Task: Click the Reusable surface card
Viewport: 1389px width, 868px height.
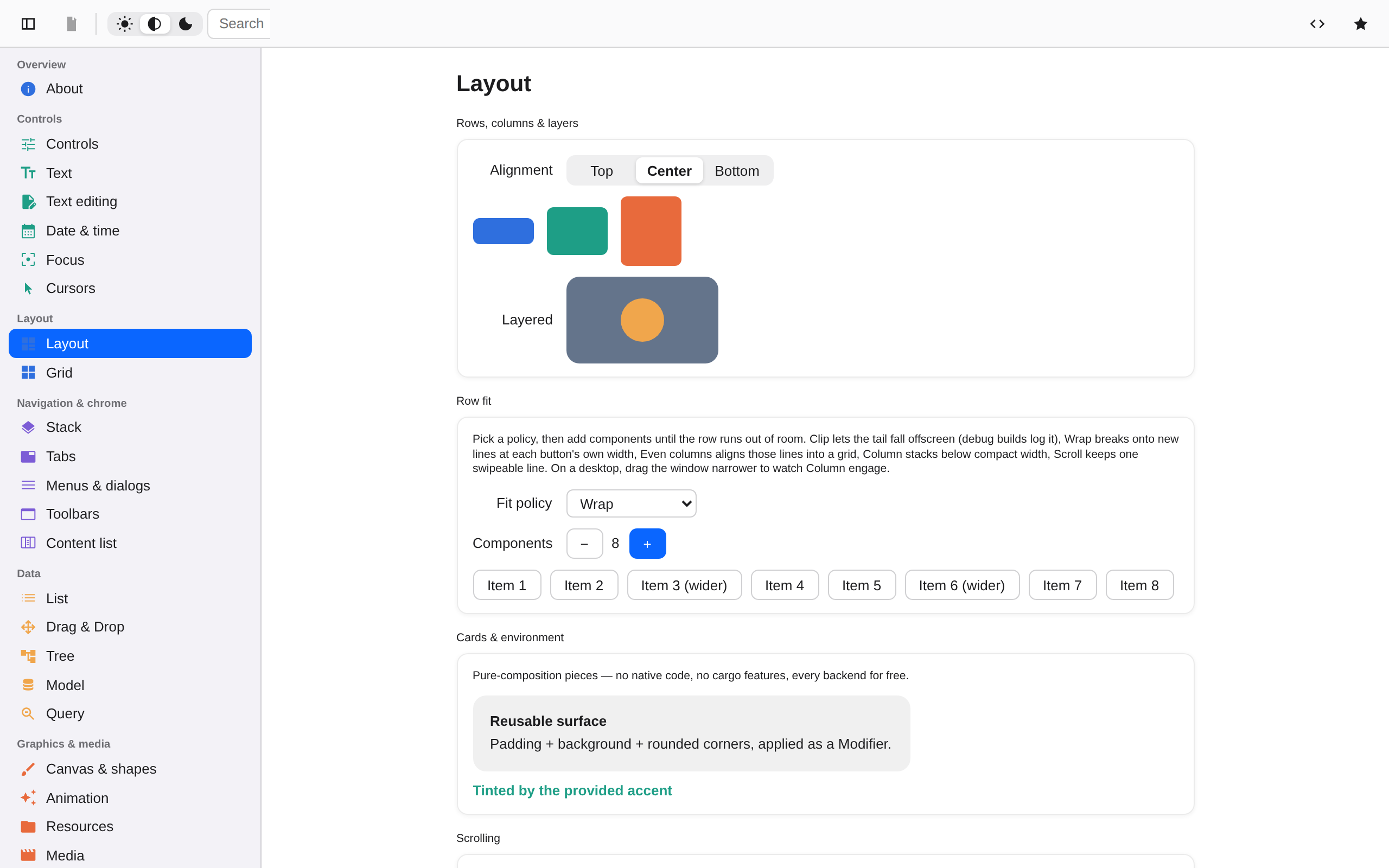Action: click(x=691, y=733)
